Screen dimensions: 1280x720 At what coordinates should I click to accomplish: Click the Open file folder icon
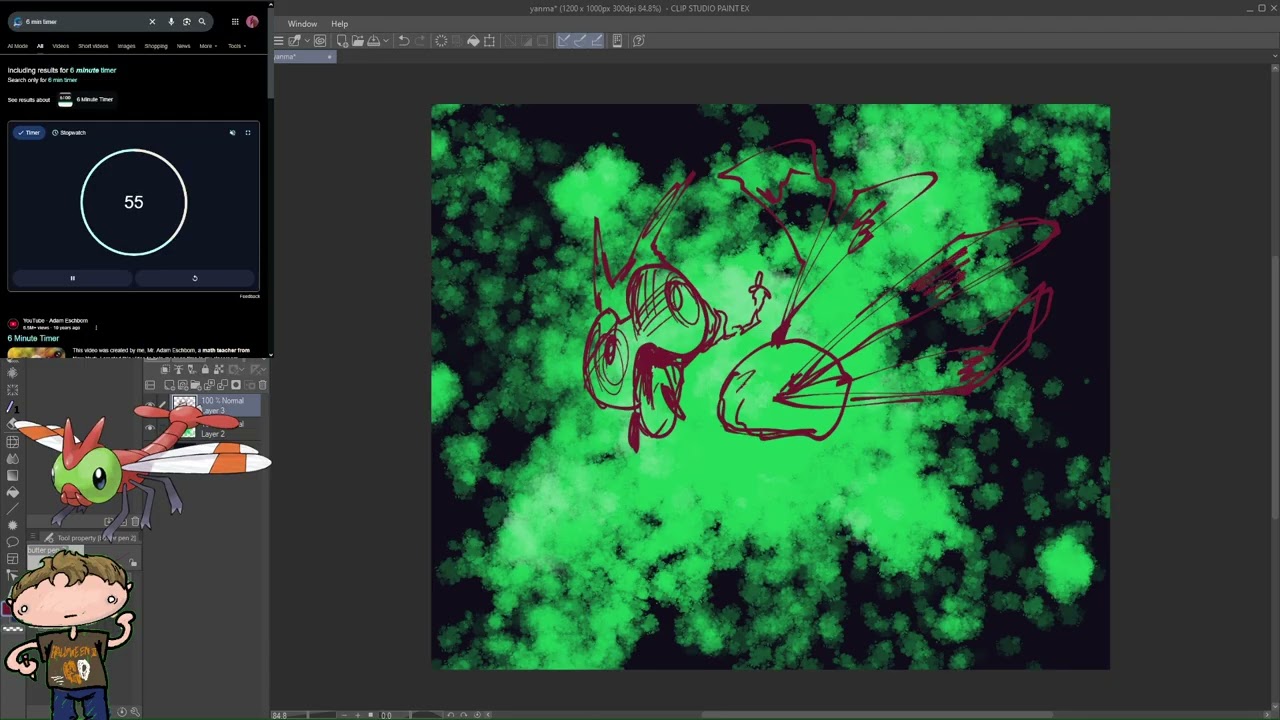[x=357, y=41]
